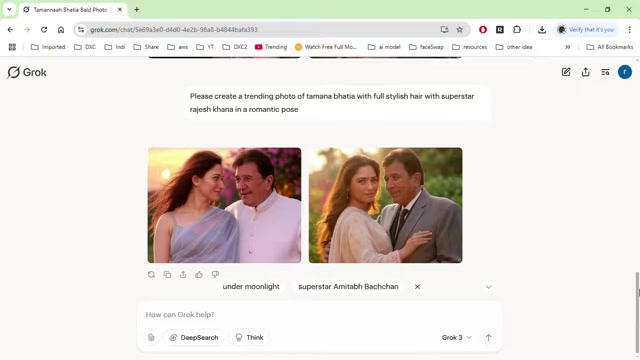640x360 pixels.
Task: Toggle the DeepSearch mode
Action: pyautogui.click(x=194, y=338)
